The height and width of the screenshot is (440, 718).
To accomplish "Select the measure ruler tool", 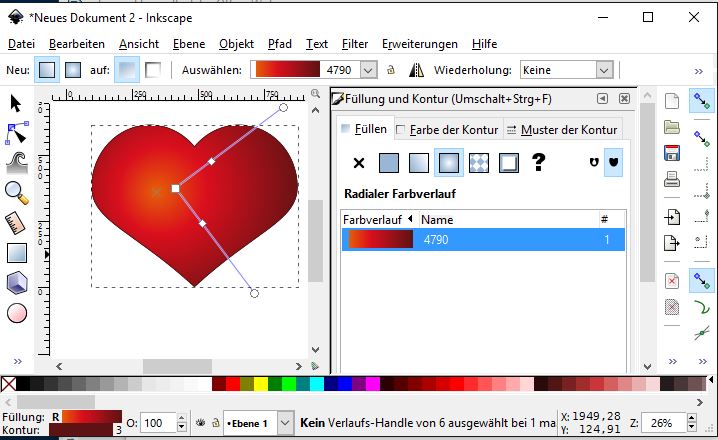I will pyautogui.click(x=16, y=223).
